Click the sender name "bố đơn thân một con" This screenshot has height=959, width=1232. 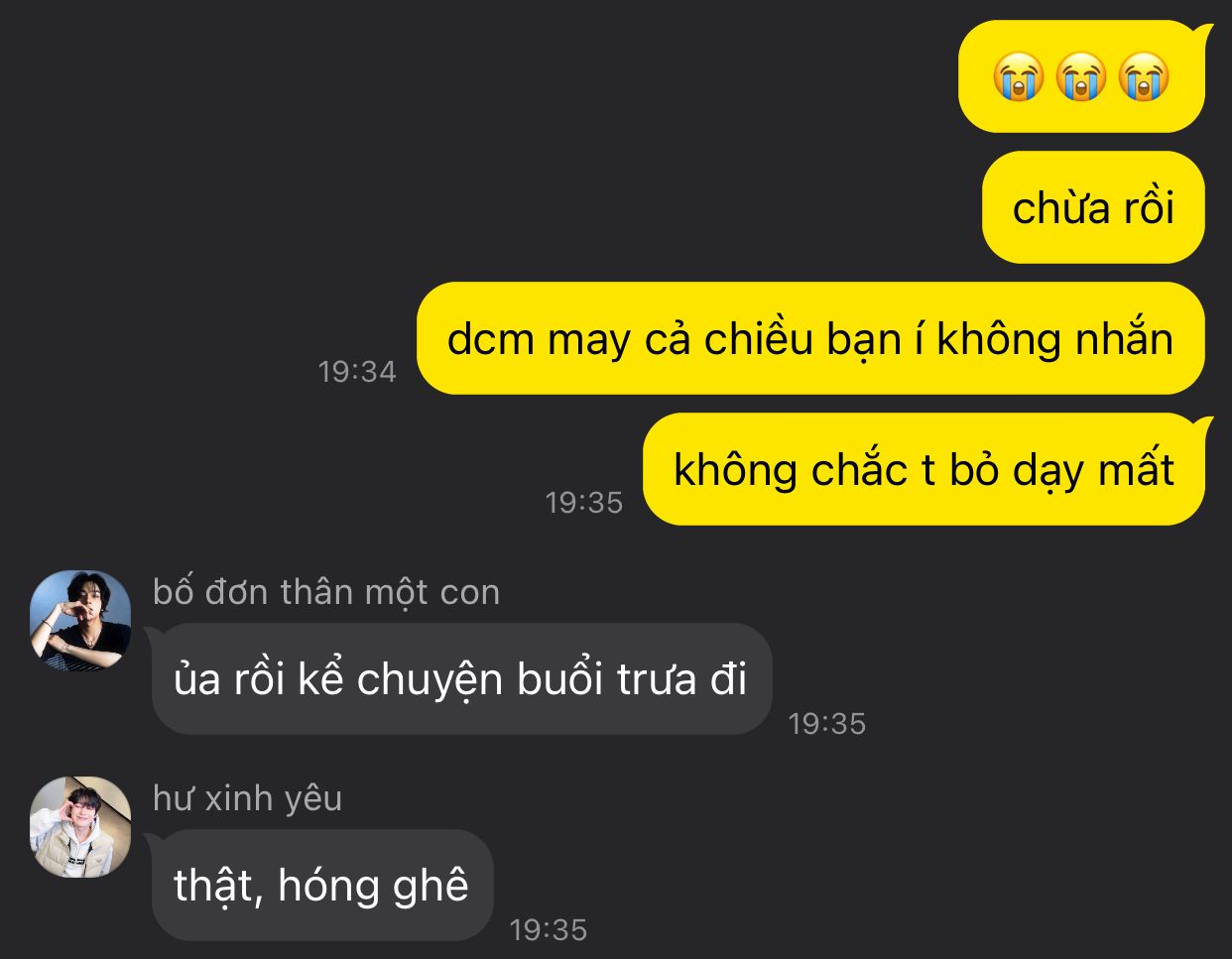coord(326,592)
